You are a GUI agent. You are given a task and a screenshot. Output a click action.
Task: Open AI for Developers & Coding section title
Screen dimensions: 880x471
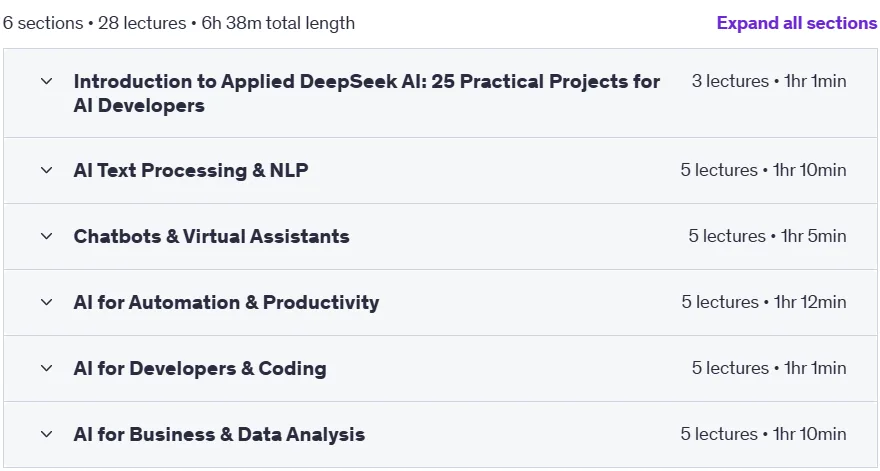[200, 368]
